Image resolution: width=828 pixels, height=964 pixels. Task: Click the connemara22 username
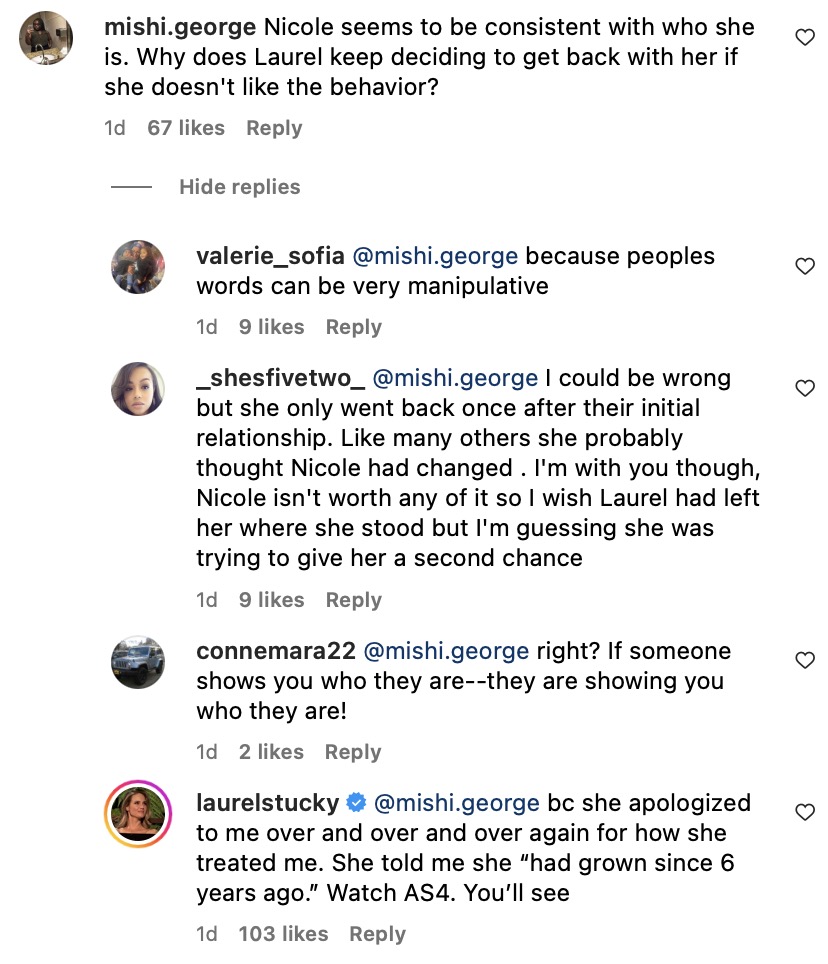coord(276,651)
